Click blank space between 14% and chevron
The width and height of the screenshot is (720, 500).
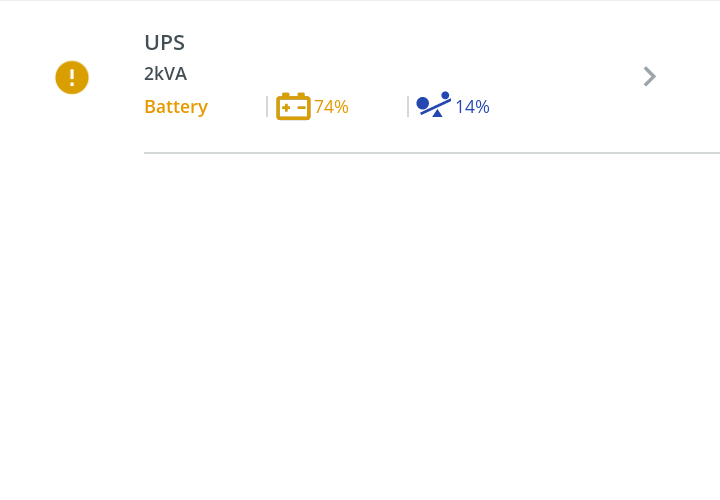[x=565, y=107]
